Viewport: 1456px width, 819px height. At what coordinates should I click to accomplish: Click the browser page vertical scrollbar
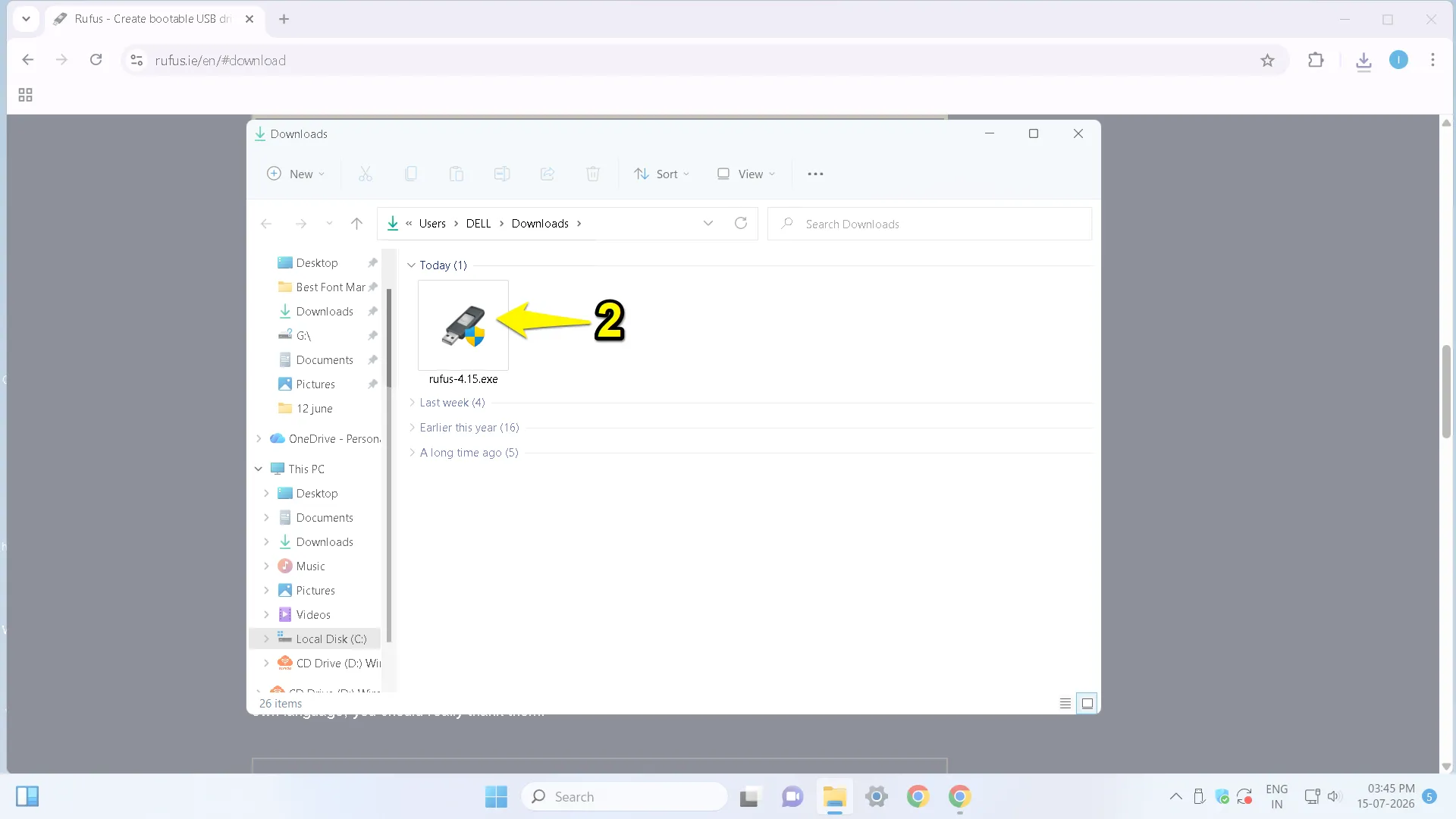point(1446,391)
